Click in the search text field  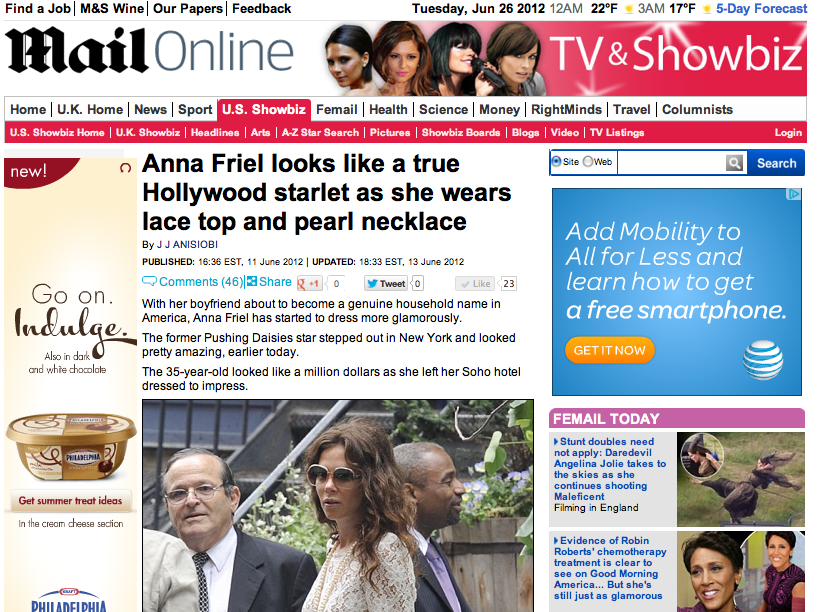672,163
